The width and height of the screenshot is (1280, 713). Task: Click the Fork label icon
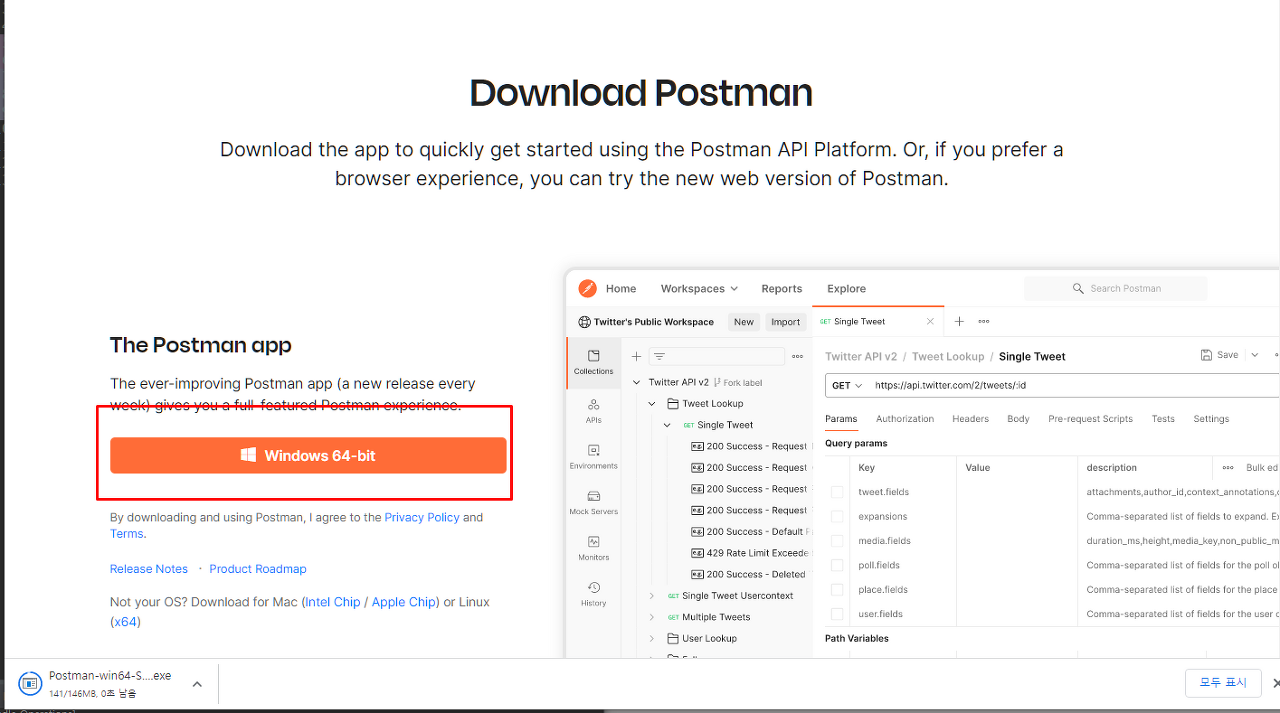tap(717, 382)
